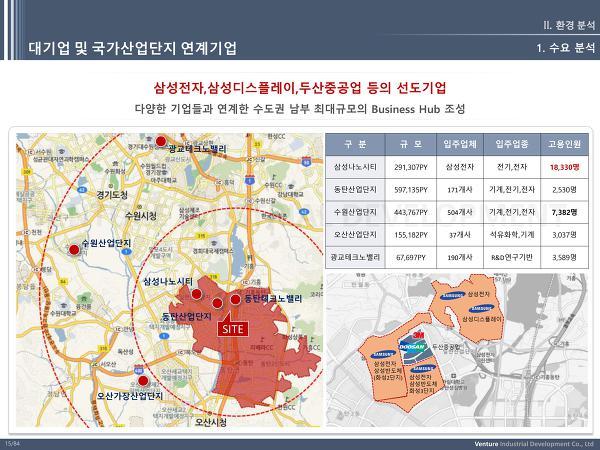Image resolution: width=600 pixels, height=450 pixels.
Task: Click the 규모 table header
Action: click(411, 144)
